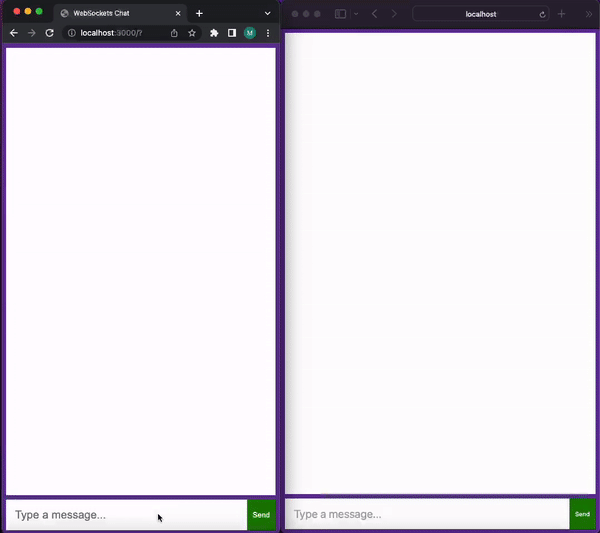Viewport: 600px width, 533px height.
Task: Go back in Chrome window
Action: click(x=14, y=33)
